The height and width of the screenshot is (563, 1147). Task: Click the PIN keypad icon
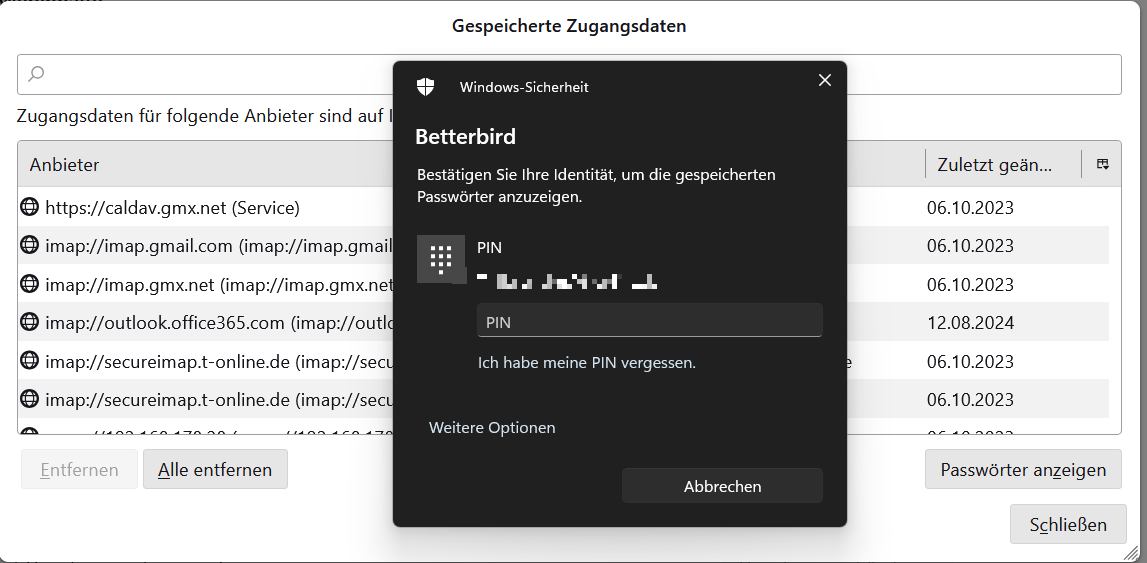[441, 259]
